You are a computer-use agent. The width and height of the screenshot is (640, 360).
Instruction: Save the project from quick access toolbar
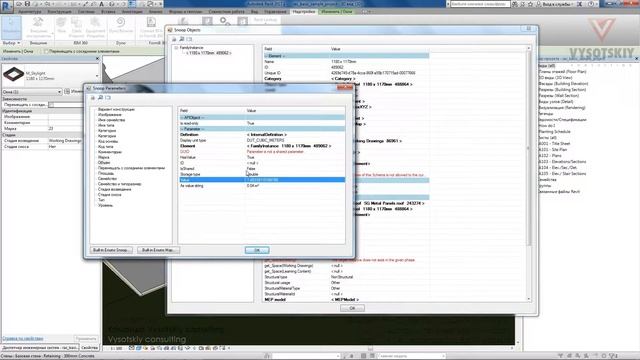[x=27, y=4]
